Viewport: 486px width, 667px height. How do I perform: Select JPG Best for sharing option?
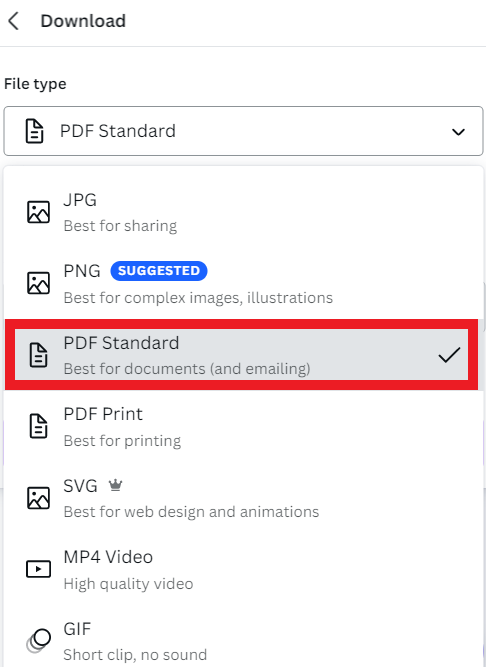(x=243, y=212)
